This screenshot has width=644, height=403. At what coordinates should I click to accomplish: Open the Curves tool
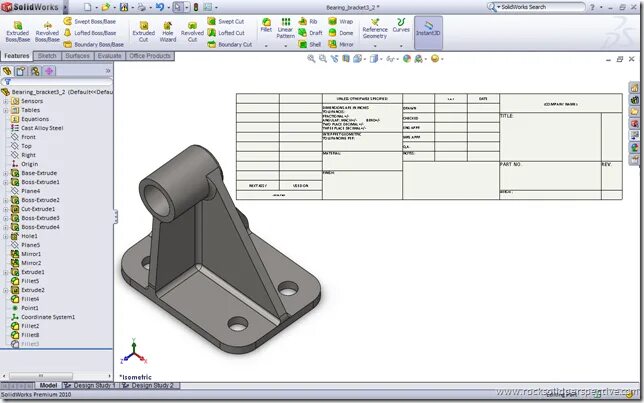pyautogui.click(x=401, y=25)
